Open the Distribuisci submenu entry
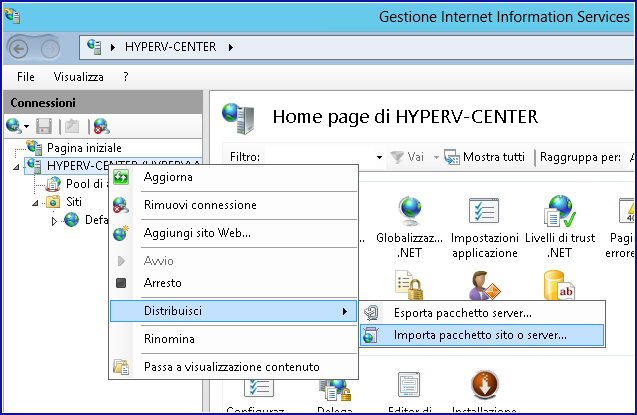The width and height of the screenshot is (637, 415). [234, 311]
